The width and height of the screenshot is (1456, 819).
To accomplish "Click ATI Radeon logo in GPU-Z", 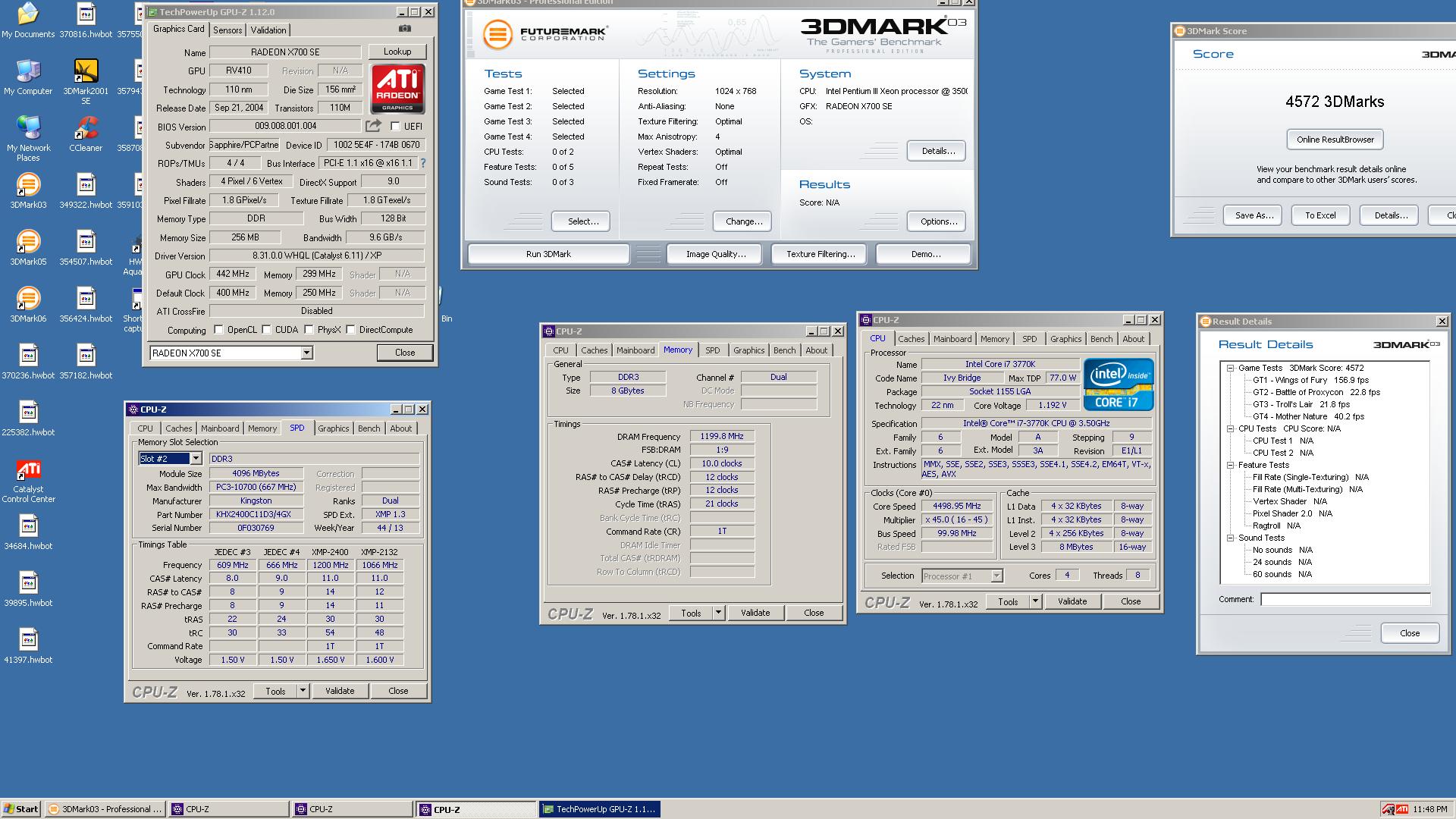I will point(397,88).
